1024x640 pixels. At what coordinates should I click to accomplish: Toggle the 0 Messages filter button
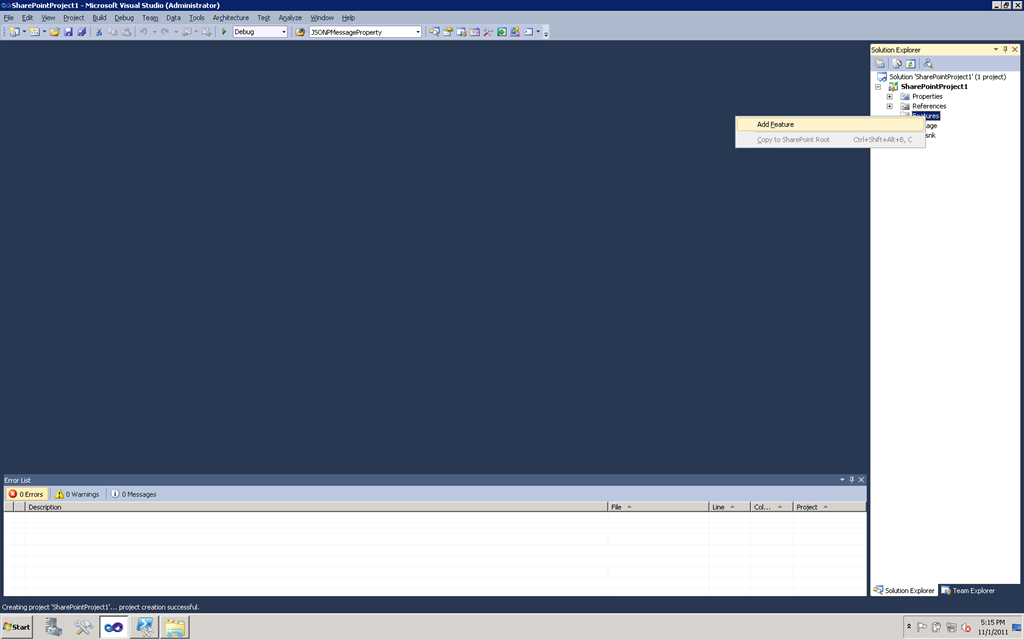(133, 494)
